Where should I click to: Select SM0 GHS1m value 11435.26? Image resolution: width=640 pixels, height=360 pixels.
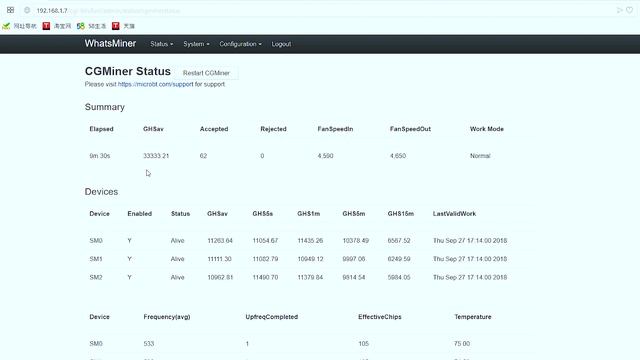coord(310,241)
